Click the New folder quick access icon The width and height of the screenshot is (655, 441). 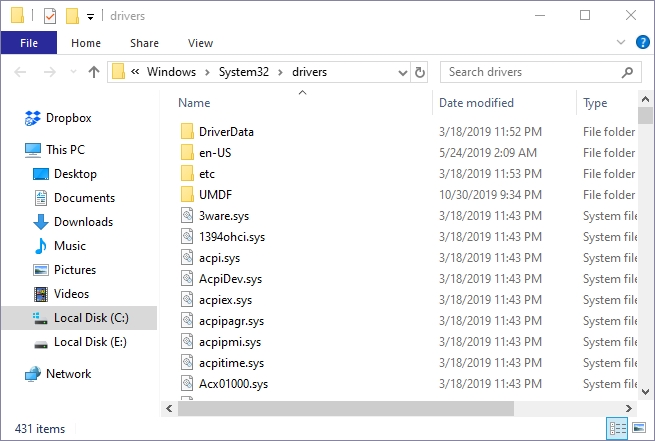[x=72, y=16]
